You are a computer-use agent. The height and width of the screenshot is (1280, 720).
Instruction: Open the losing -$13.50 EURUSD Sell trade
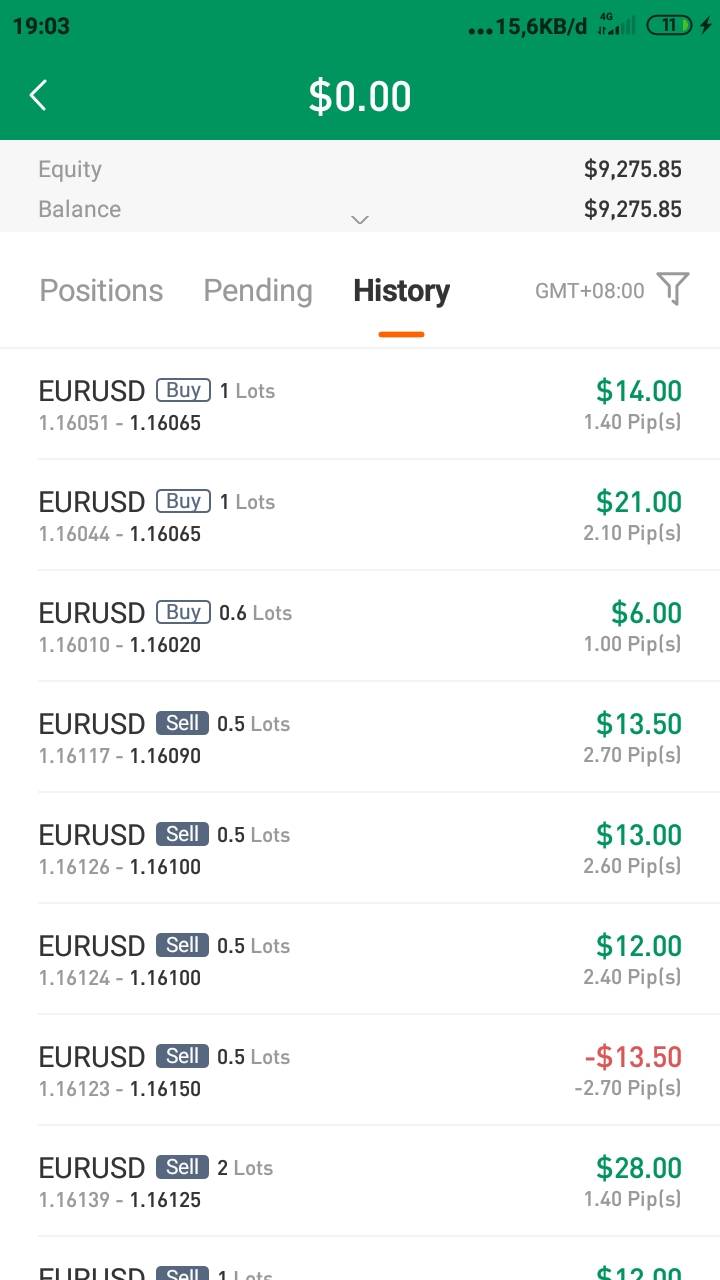360,1071
